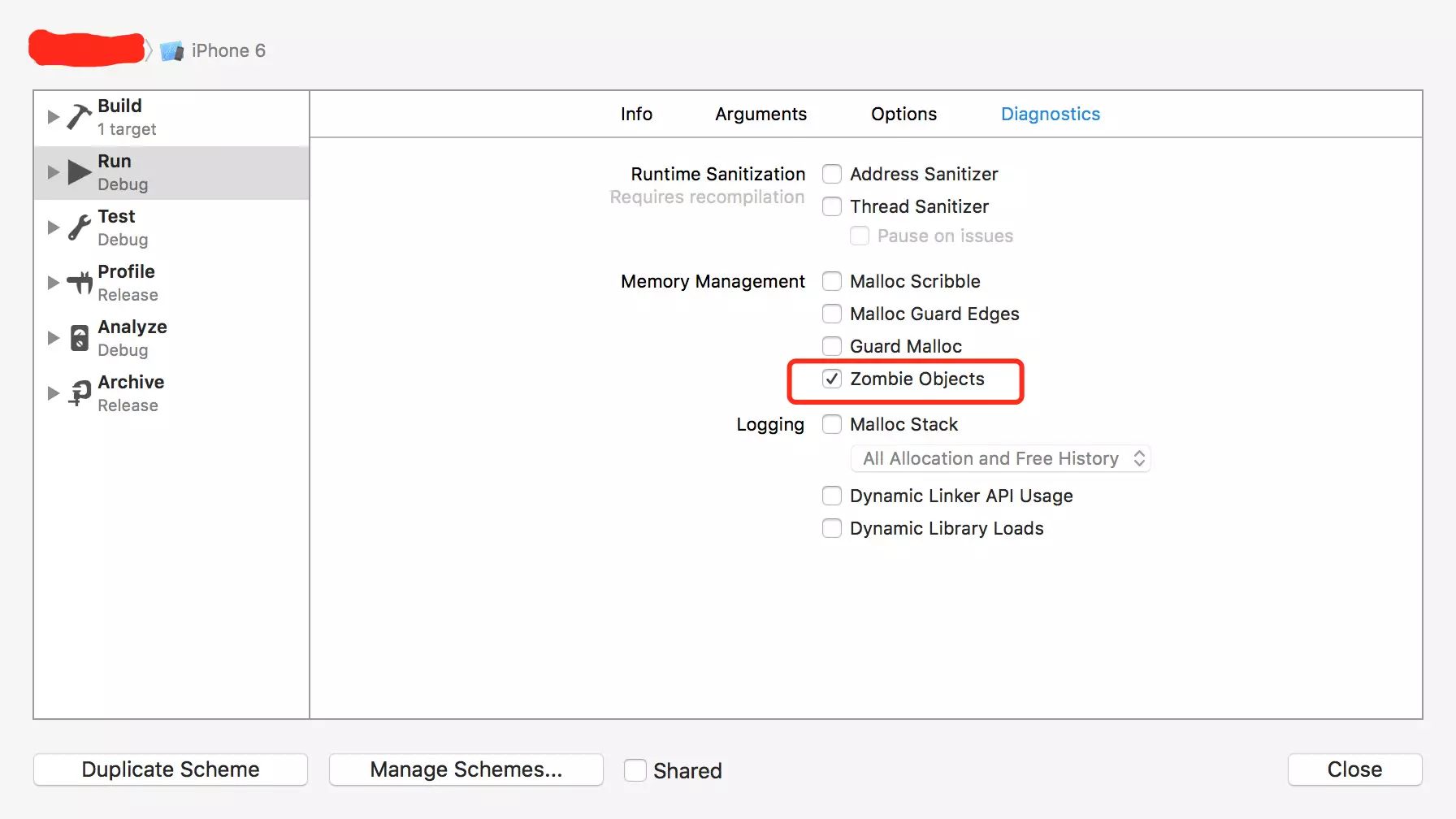Uncheck Zombie Objects

(832, 379)
